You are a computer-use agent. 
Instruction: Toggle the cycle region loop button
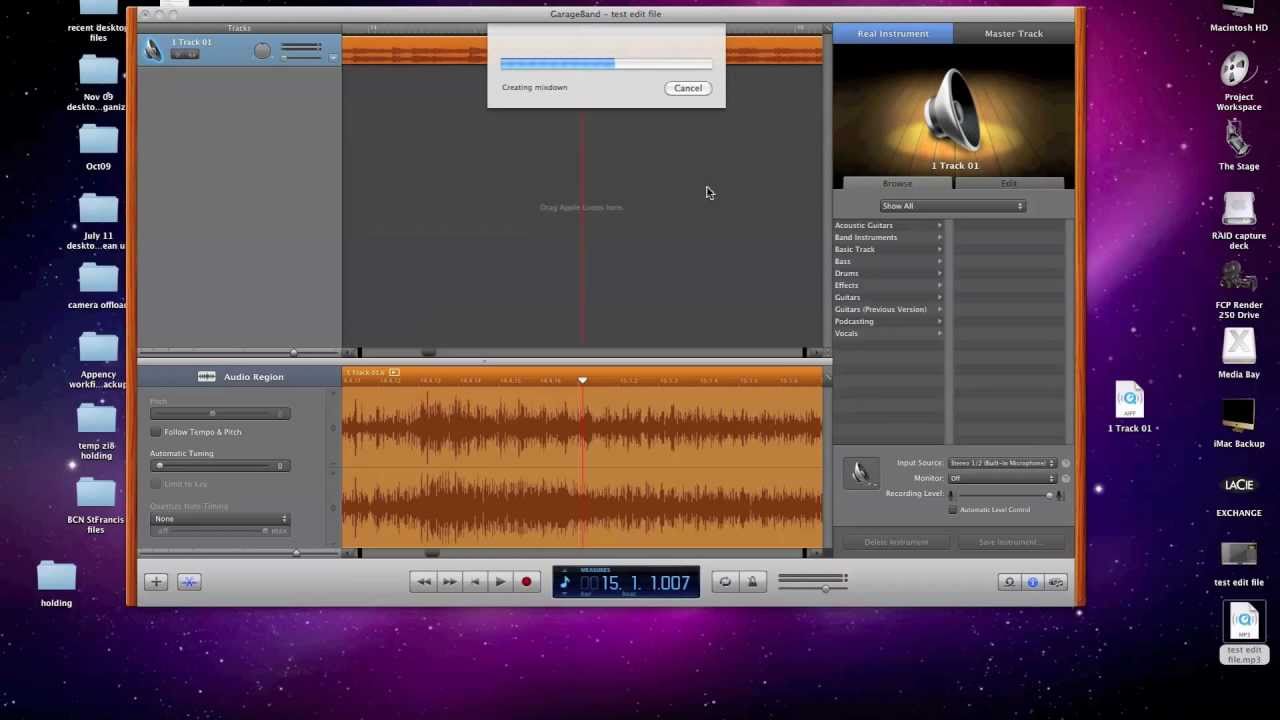pyautogui.click(x=725, y=582)
